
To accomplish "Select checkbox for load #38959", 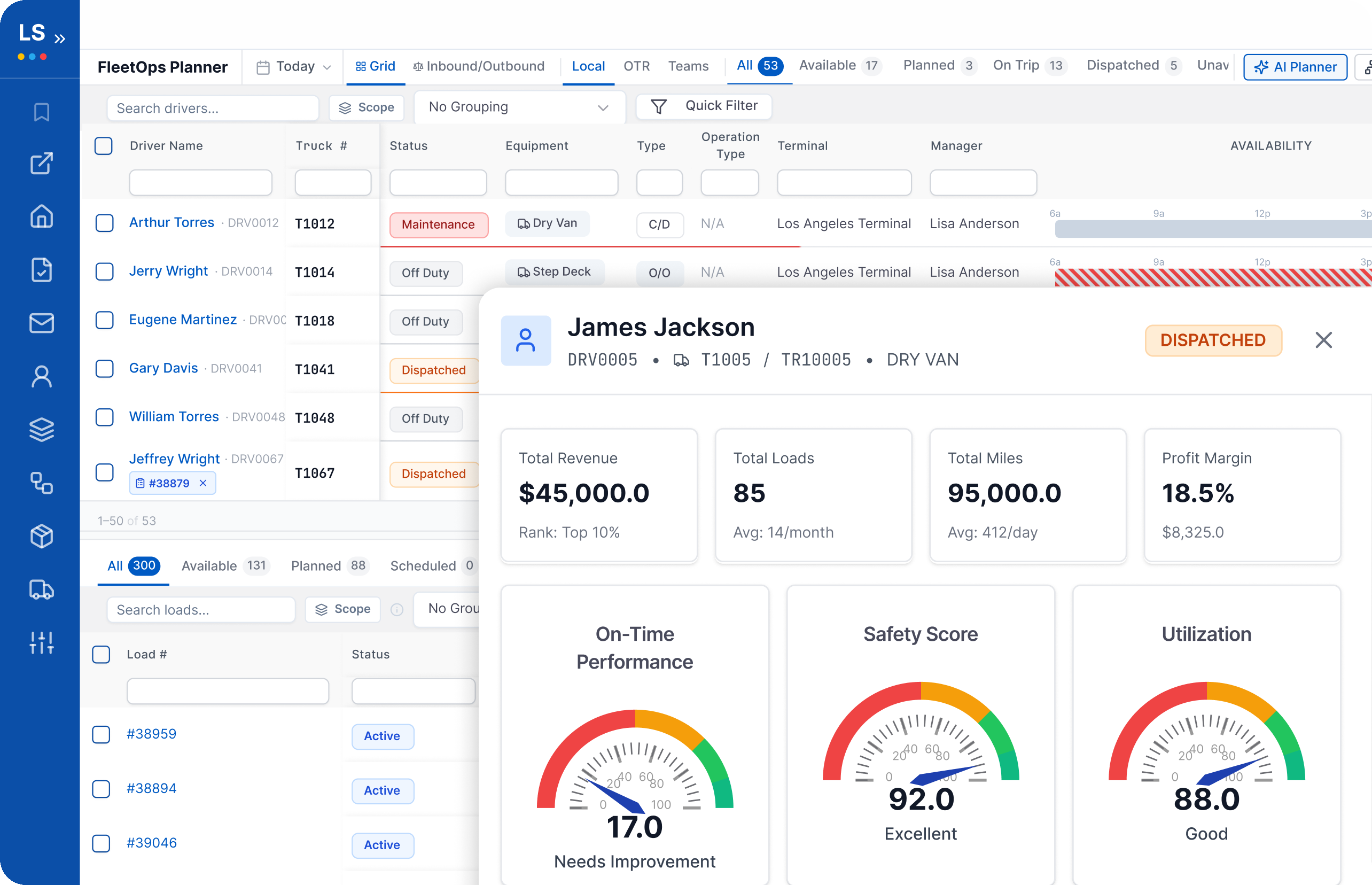I will click(101, 734).
